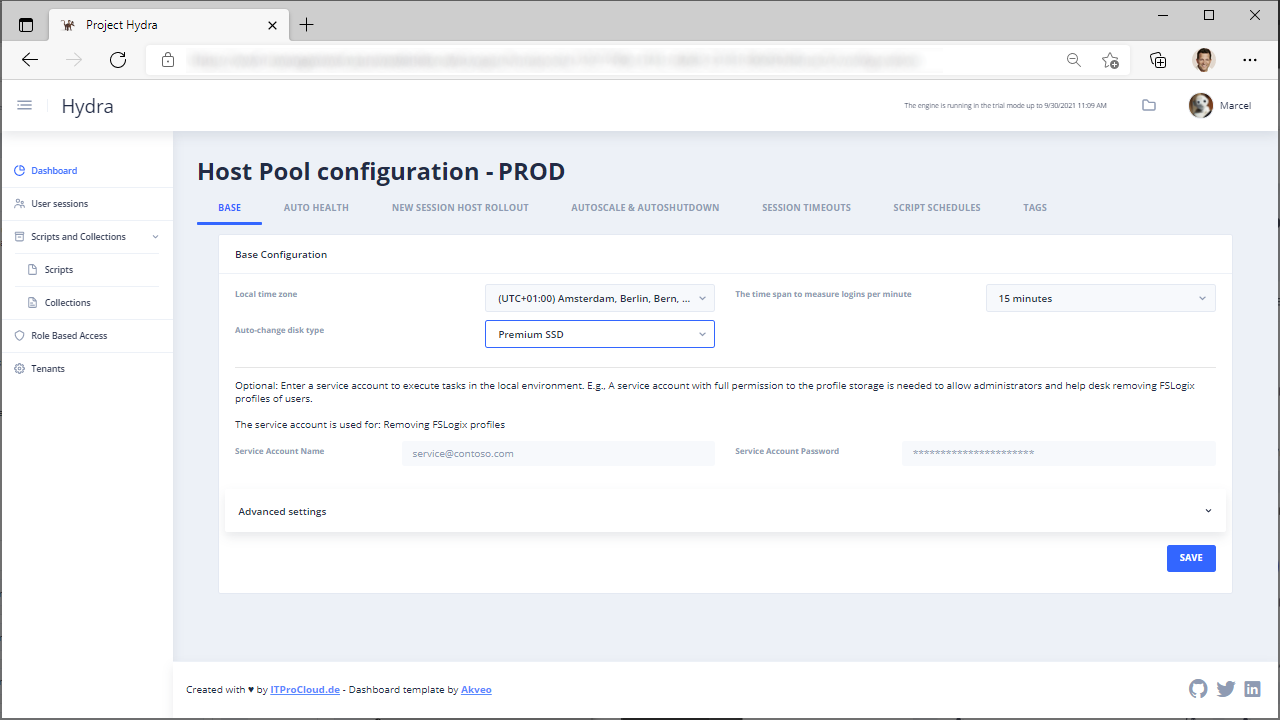Viewport: 1280px width, 720px height.
Task: Click the Service Account Name input field
Action: 558,453
